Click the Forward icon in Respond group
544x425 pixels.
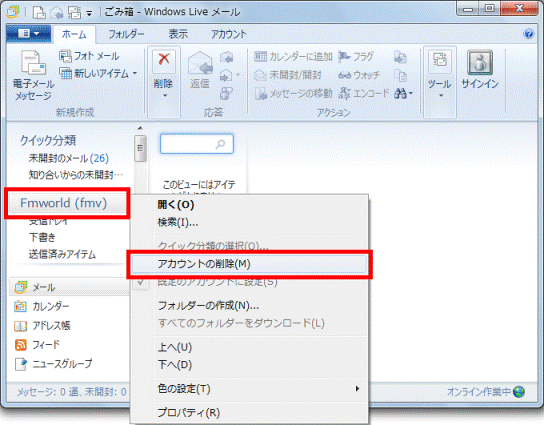[x=226, y=75]
